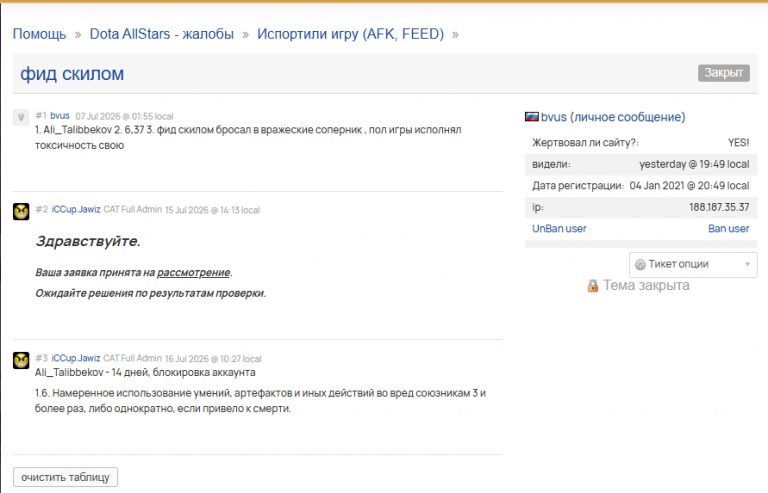Click the UnBan user link
This screenshot has height=493, width=768.
[559, 229]
